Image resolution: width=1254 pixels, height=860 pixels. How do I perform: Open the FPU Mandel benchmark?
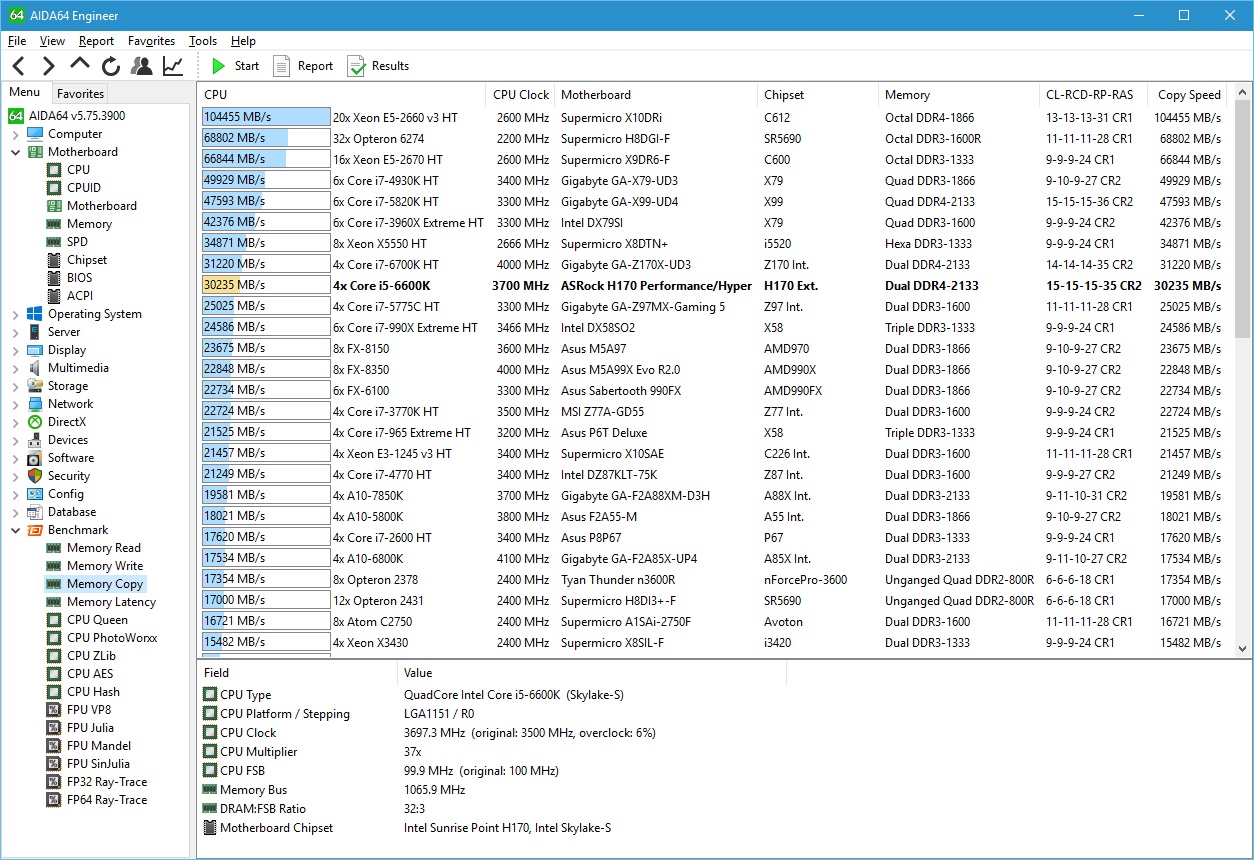tap(99, 746)
